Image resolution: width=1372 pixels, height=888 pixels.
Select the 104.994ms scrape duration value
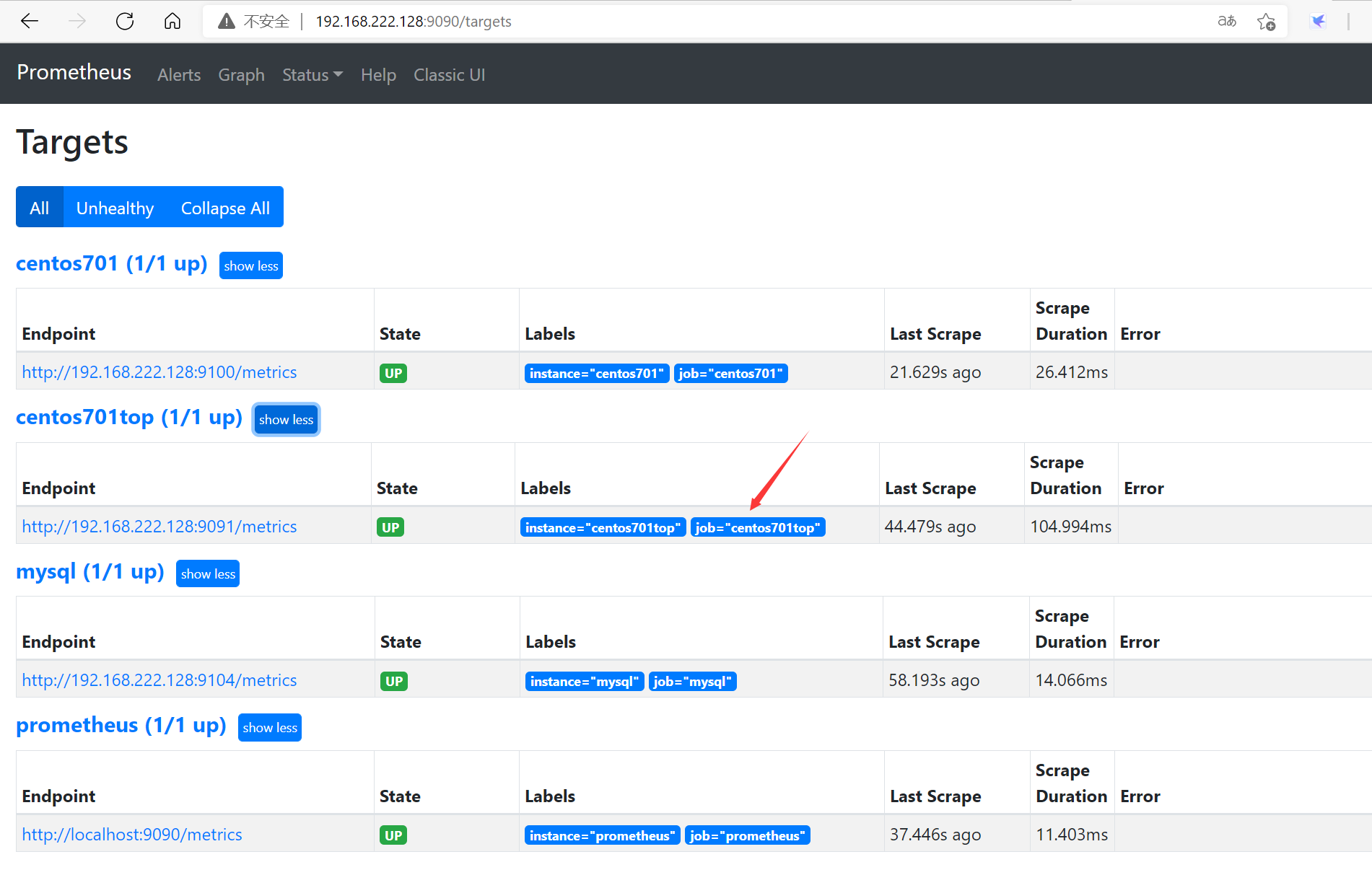(1071, 527)
